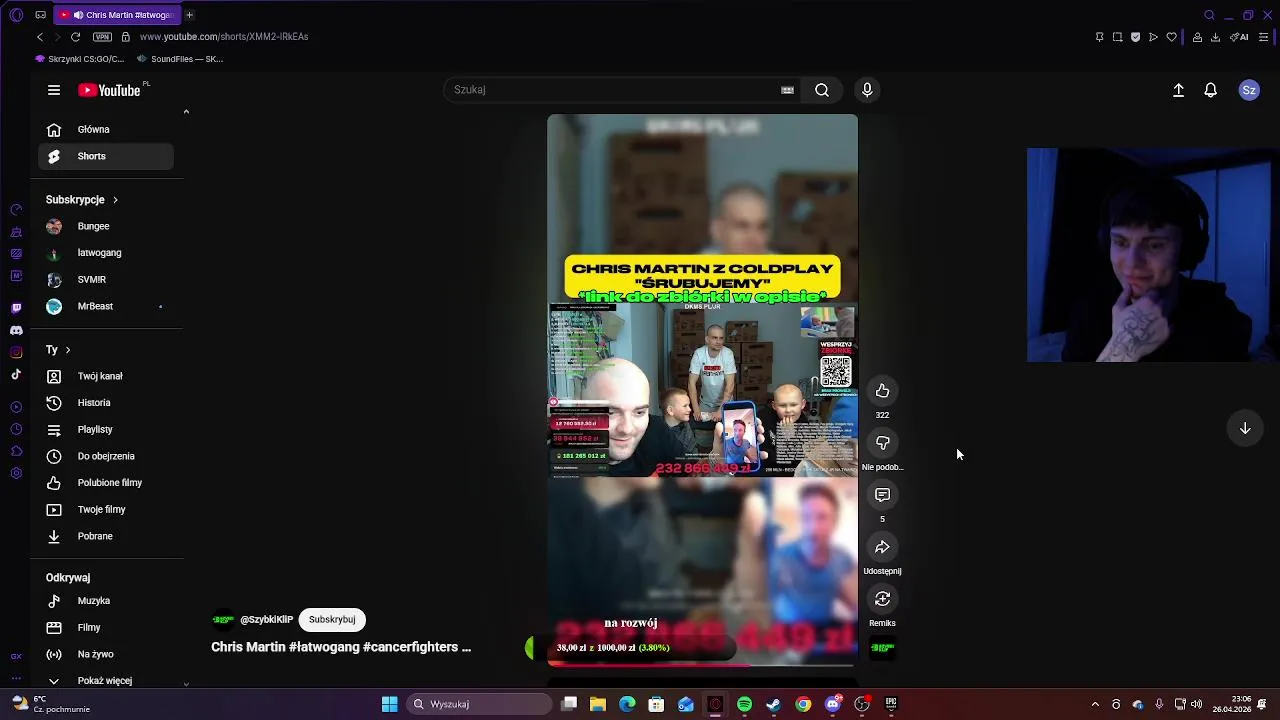
Task: Toggle the VPN badge in address bar
Action: point(102,37)
